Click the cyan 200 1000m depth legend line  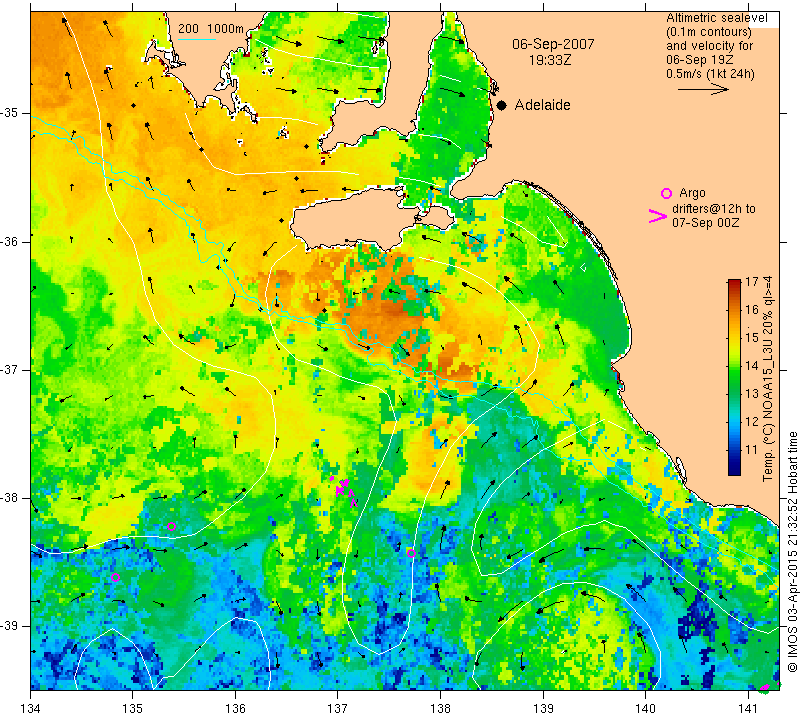click(197, 39)
